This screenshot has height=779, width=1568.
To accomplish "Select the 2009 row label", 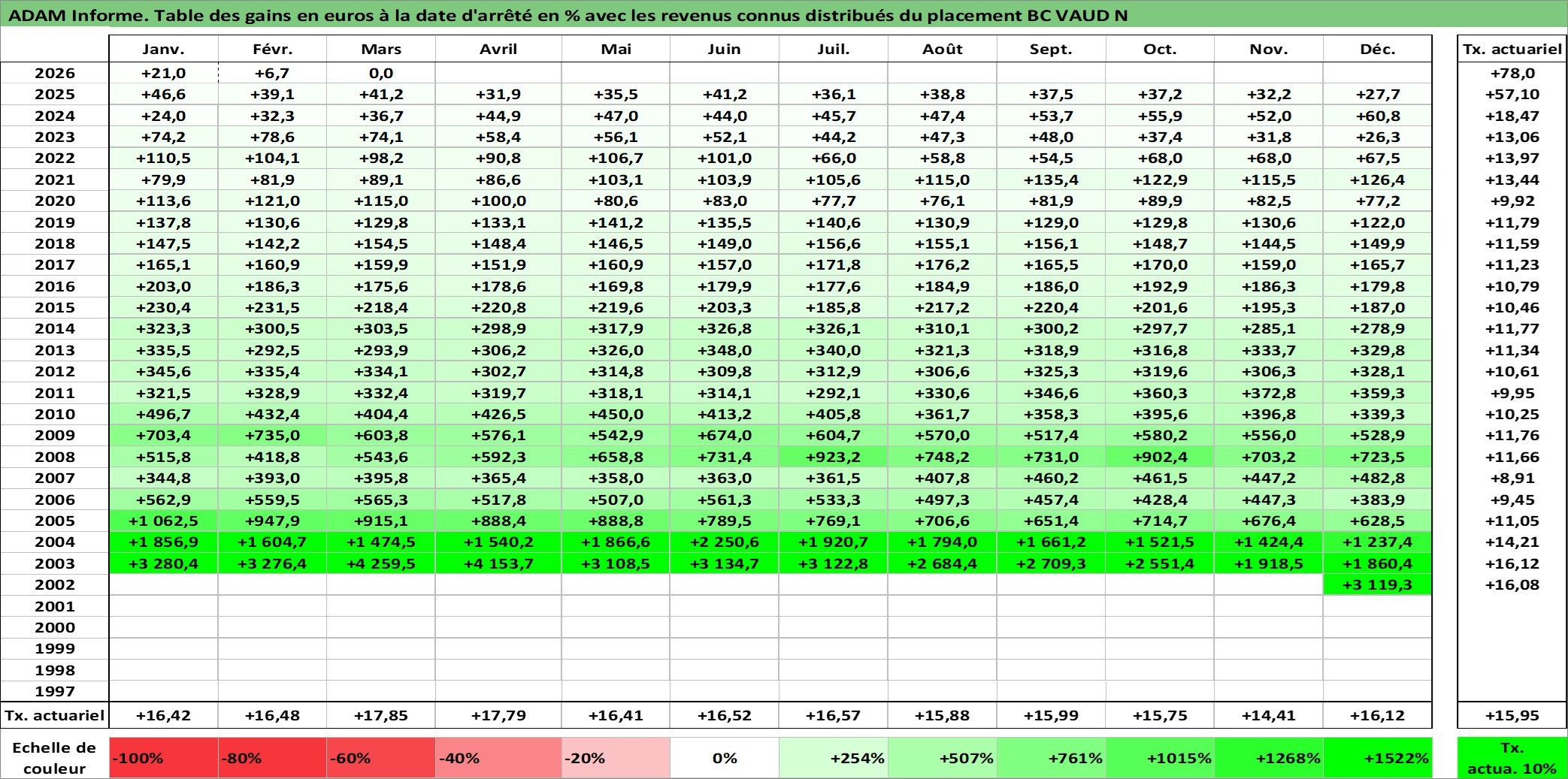I will [55, 435].
